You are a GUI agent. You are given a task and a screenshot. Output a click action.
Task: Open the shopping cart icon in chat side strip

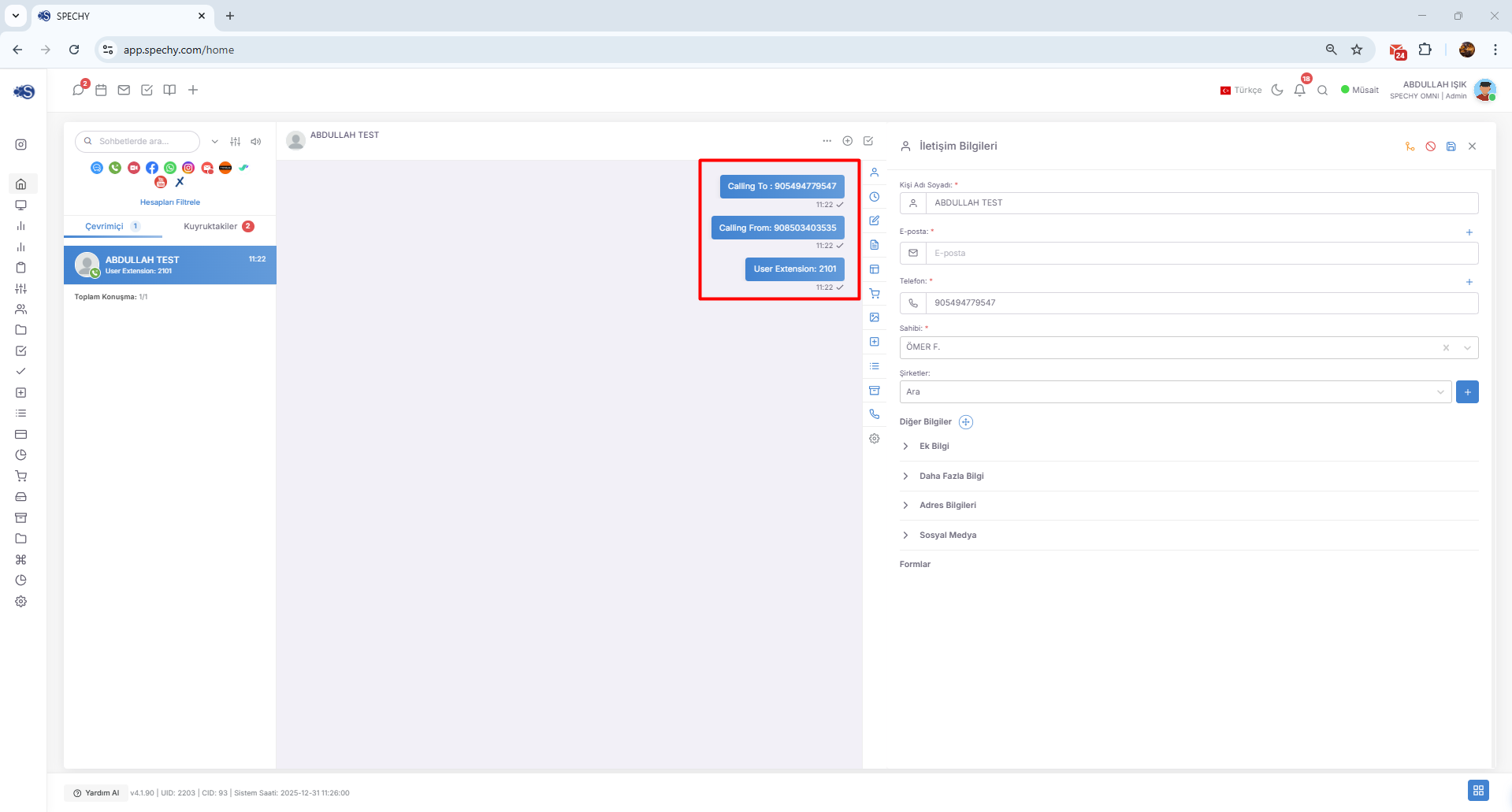click(x=875, y=294)
